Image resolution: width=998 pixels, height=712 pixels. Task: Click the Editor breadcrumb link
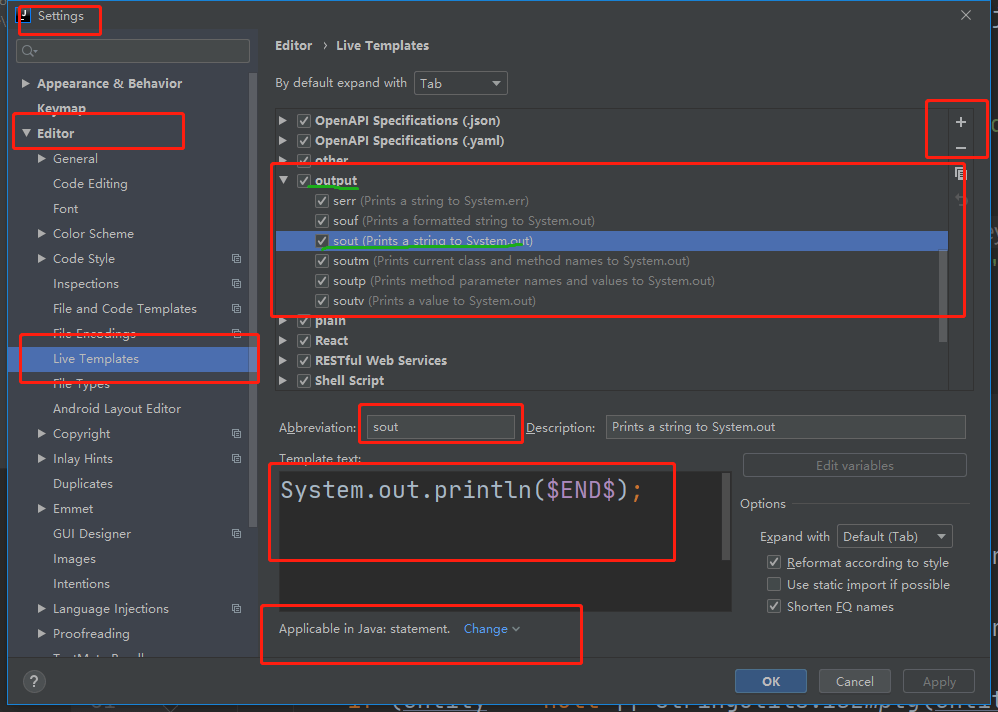point(293,46)
